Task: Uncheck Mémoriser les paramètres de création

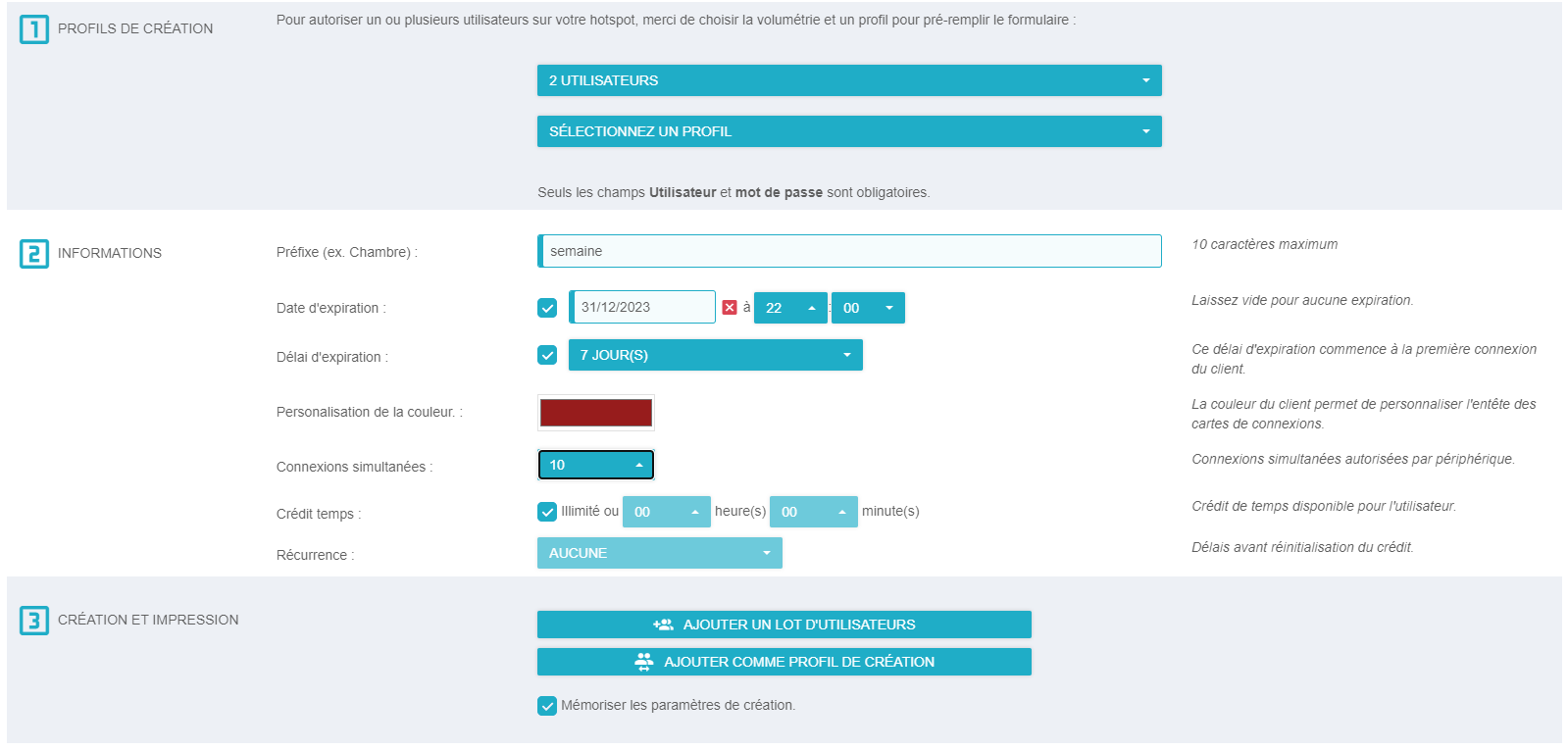Action: [547, 706]
